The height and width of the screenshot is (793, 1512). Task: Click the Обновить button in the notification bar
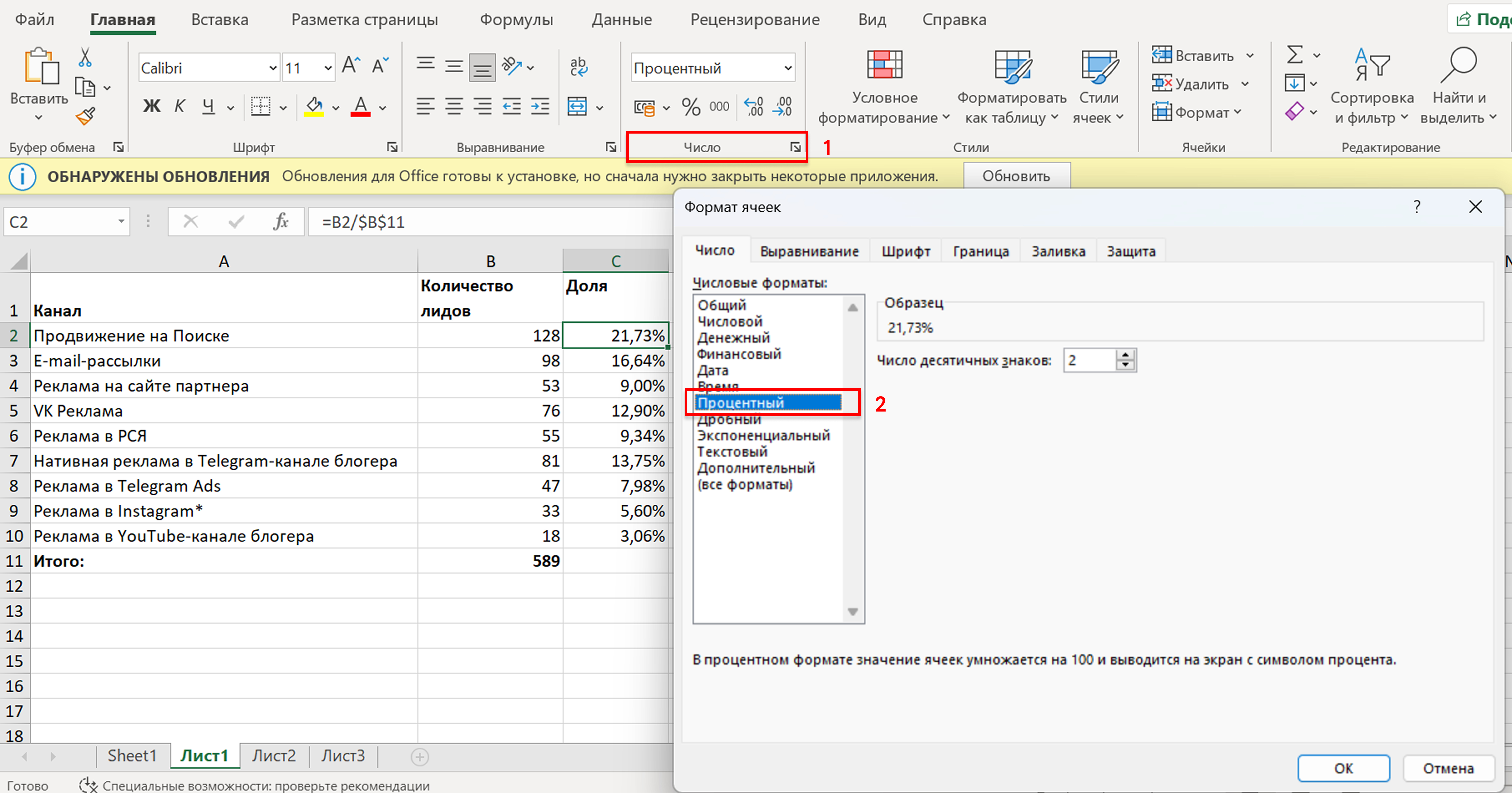click(1017, 175)
